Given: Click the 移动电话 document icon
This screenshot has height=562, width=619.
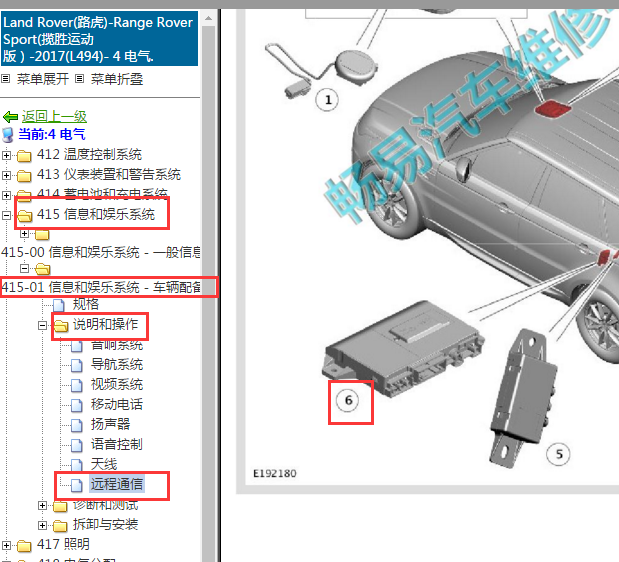Looking at the screenshot, I should pos(77,405).
